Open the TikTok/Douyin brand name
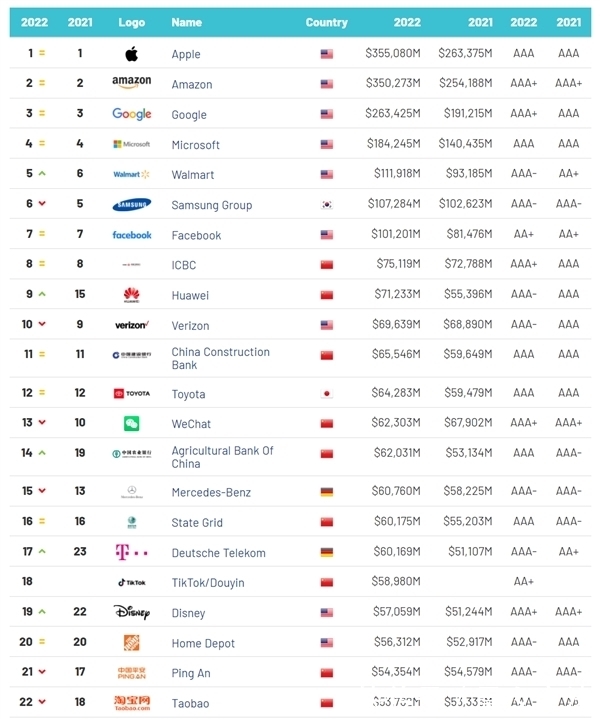Image resolution: width=600 pixels, height=719 pixels. [x=207, y=583]
